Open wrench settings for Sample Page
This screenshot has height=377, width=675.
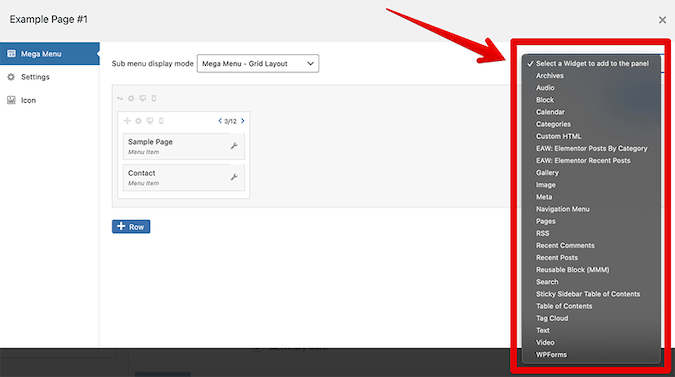pyautogui.click(x=234, y=146)
